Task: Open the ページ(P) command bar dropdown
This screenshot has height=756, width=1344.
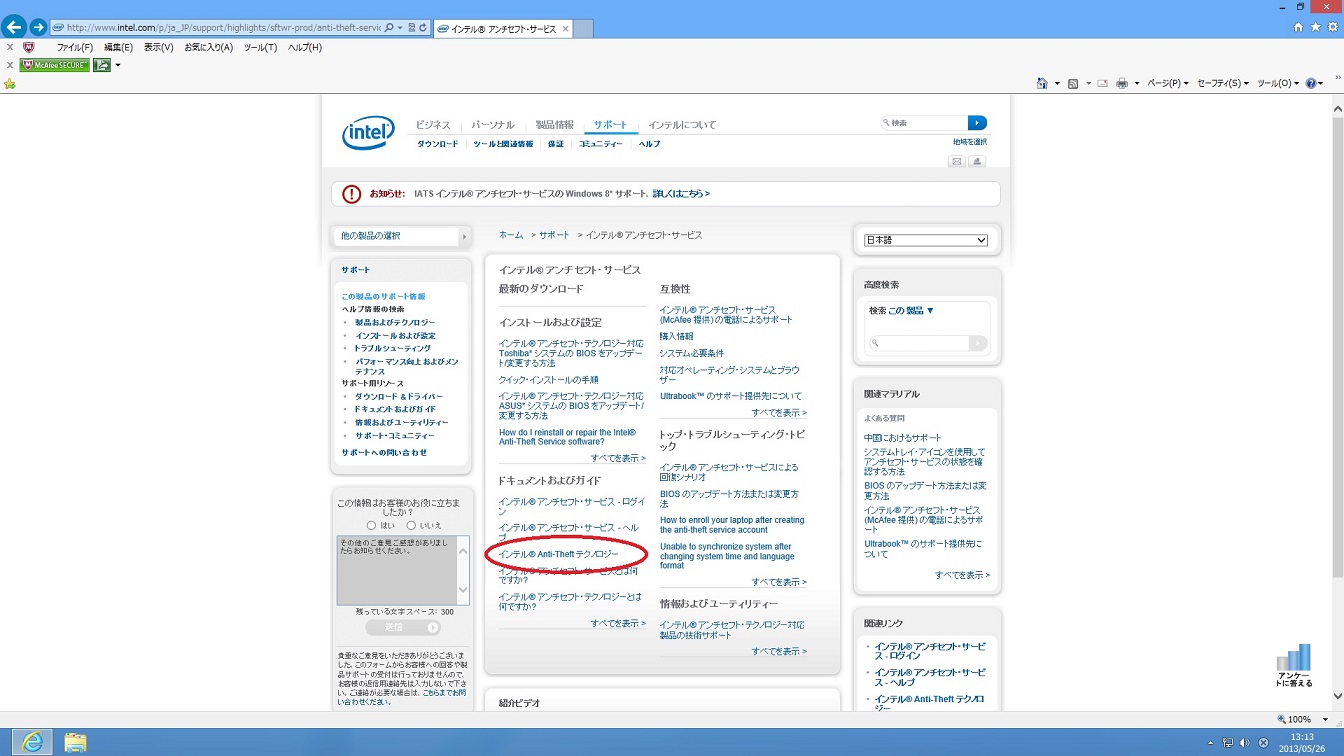Action: 1168,83
